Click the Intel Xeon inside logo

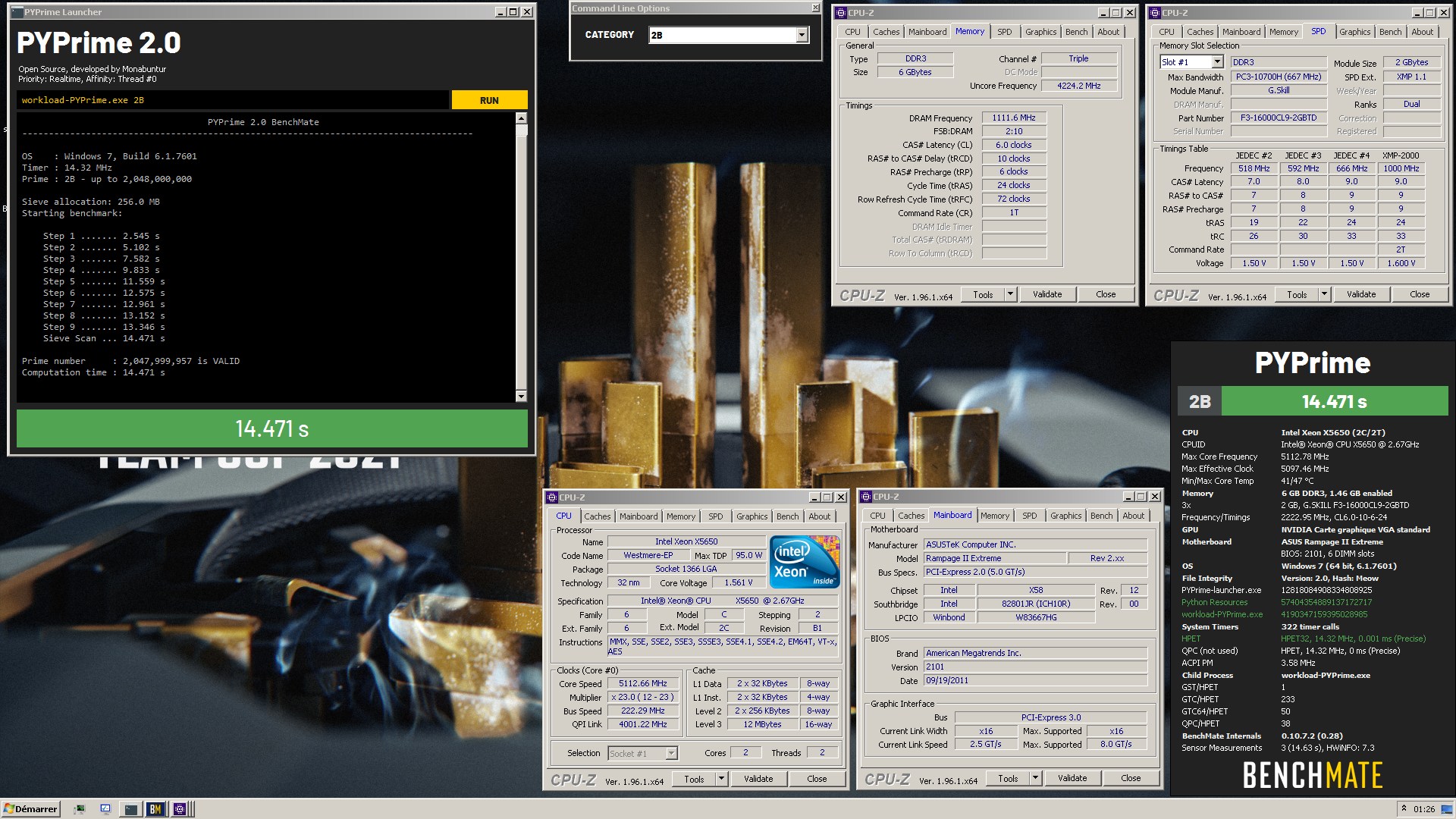[805, 562]
